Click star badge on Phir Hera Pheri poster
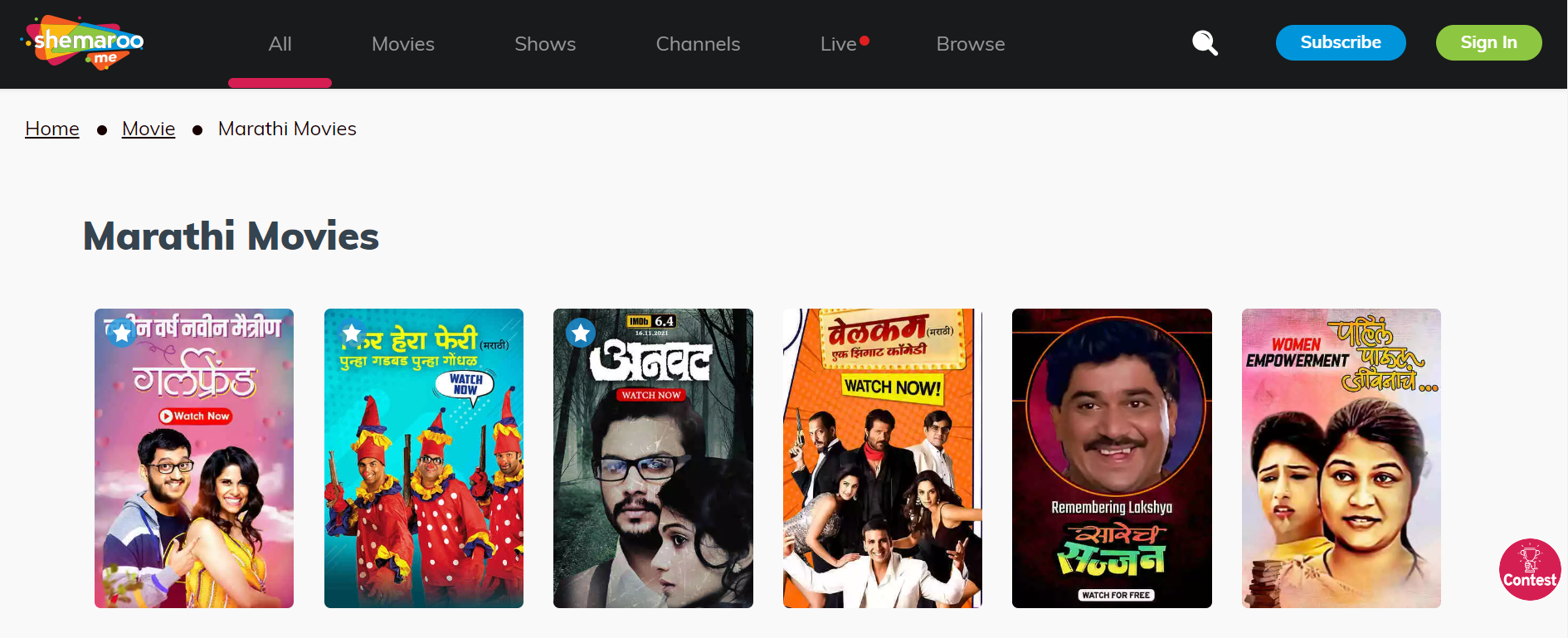 (x=352, y=334)
